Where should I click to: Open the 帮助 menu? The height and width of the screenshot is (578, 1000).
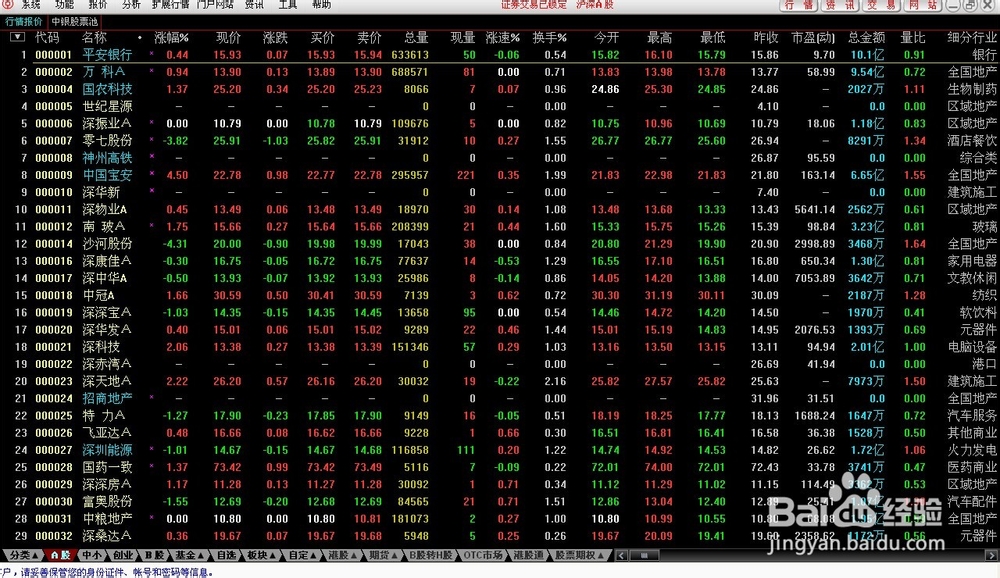321,4
